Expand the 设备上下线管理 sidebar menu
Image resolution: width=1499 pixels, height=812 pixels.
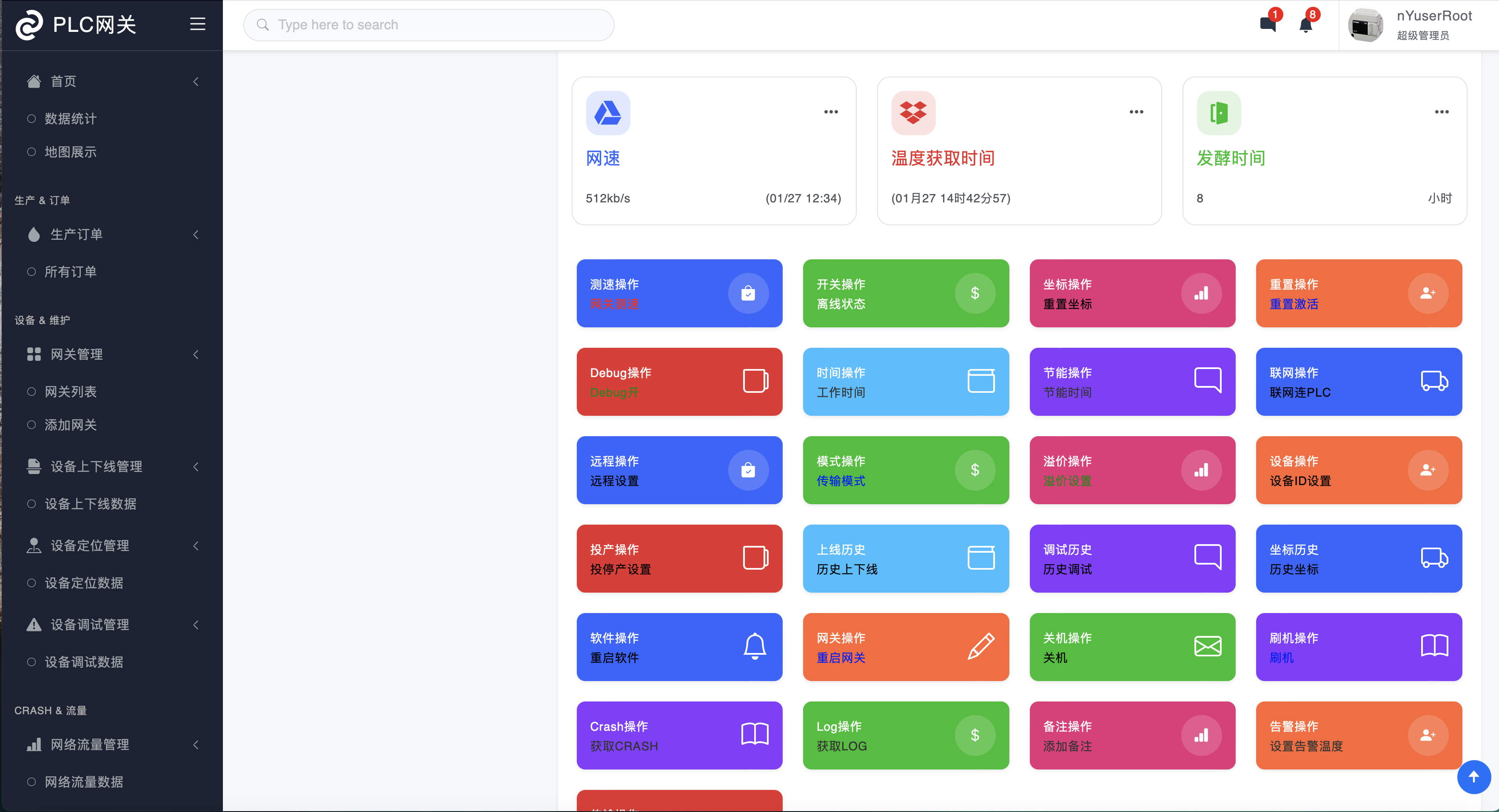click(x=110, y=466)
